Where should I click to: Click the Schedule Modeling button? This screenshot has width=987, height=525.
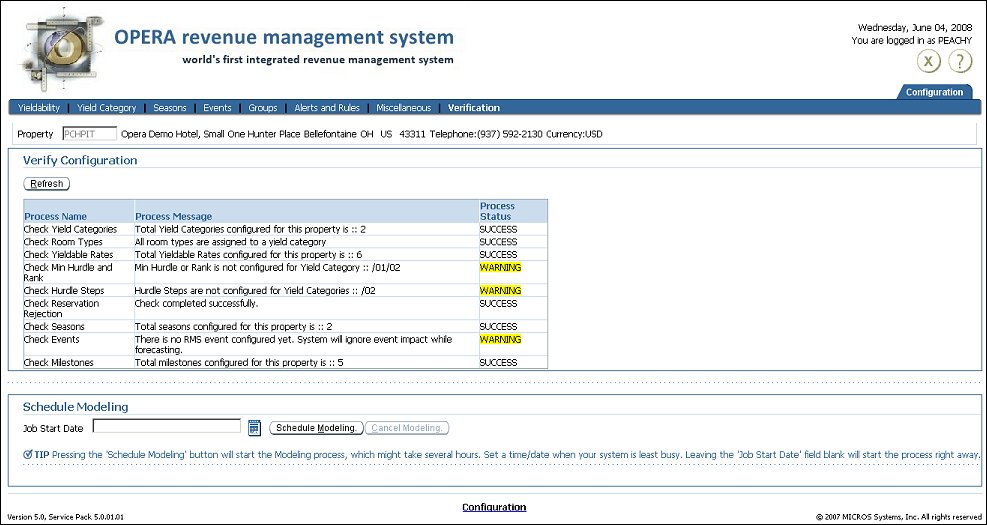pos(316,428)
